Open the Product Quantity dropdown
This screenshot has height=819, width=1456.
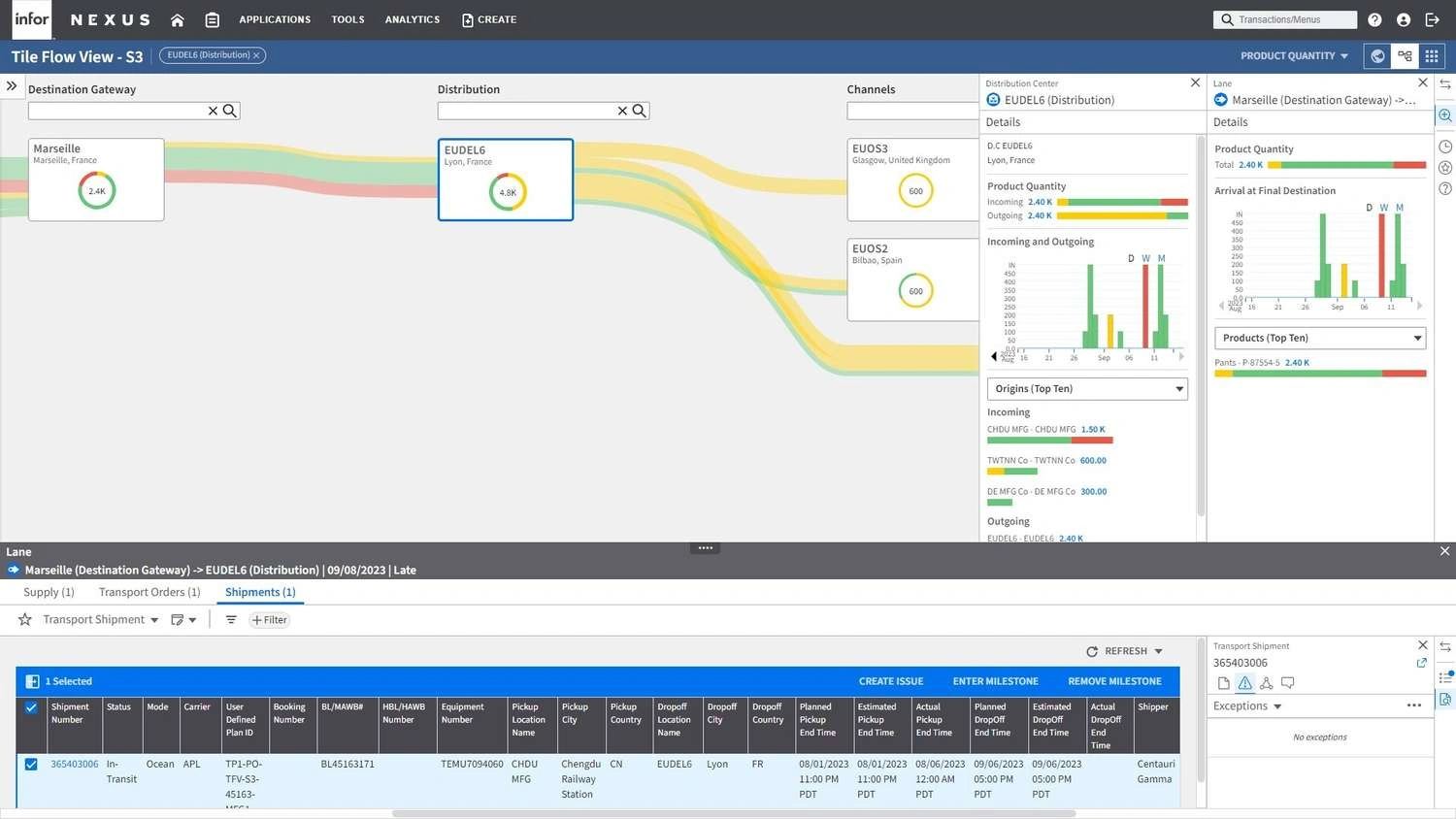[x=1294, y=56]
